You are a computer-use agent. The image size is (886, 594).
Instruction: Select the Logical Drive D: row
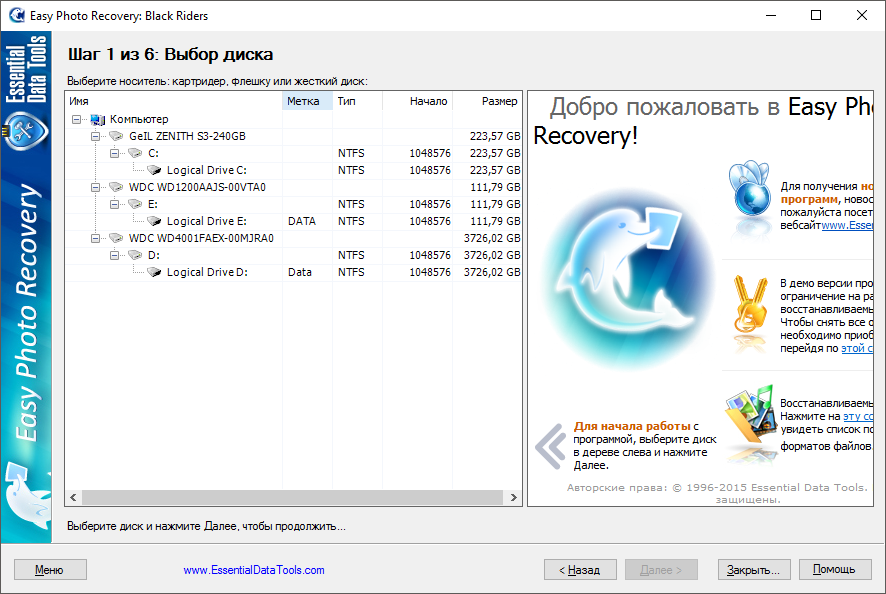click(x=293, y=272)
